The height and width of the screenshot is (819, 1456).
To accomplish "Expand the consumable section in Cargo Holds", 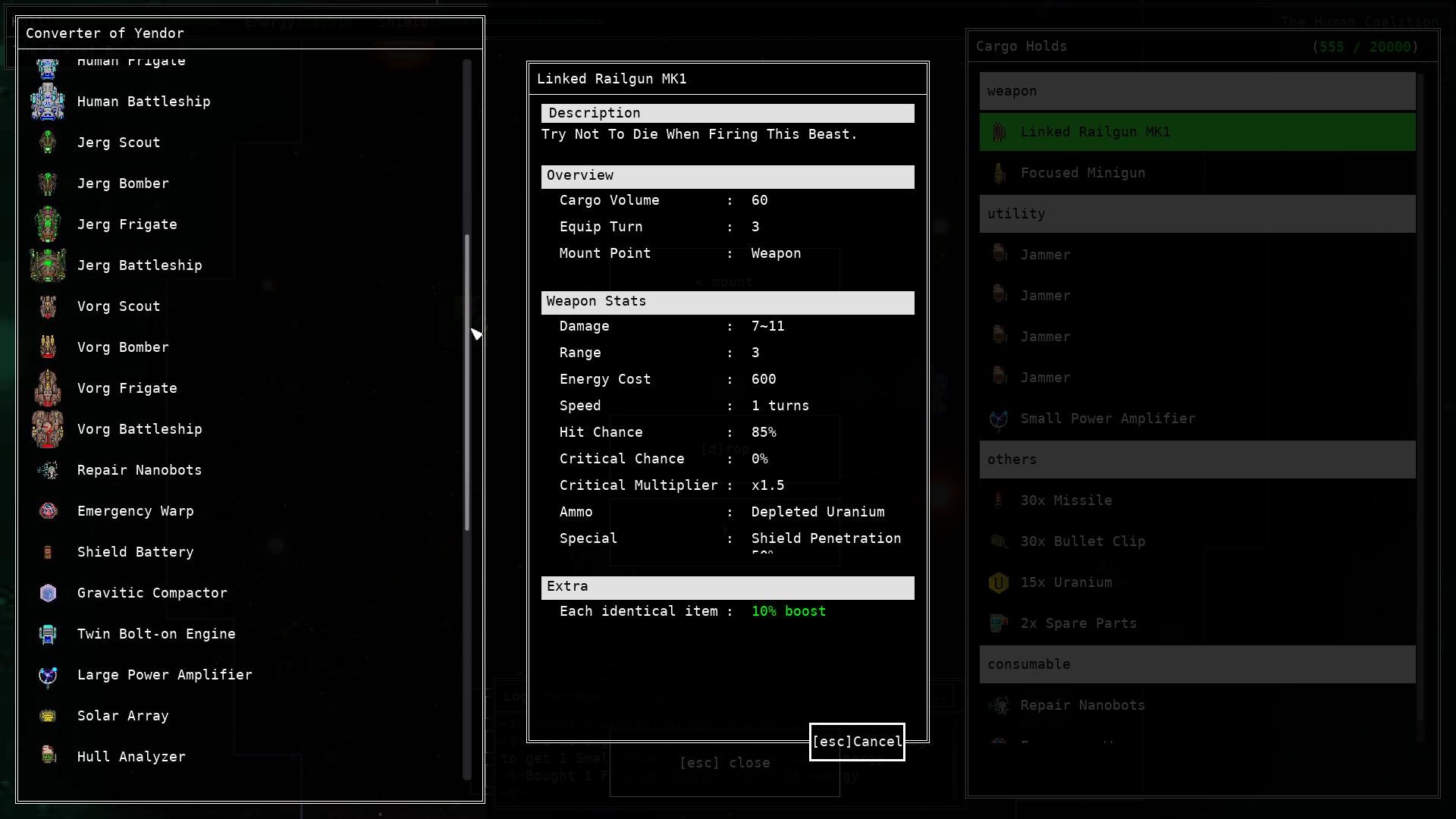I will pos(1197,664).
